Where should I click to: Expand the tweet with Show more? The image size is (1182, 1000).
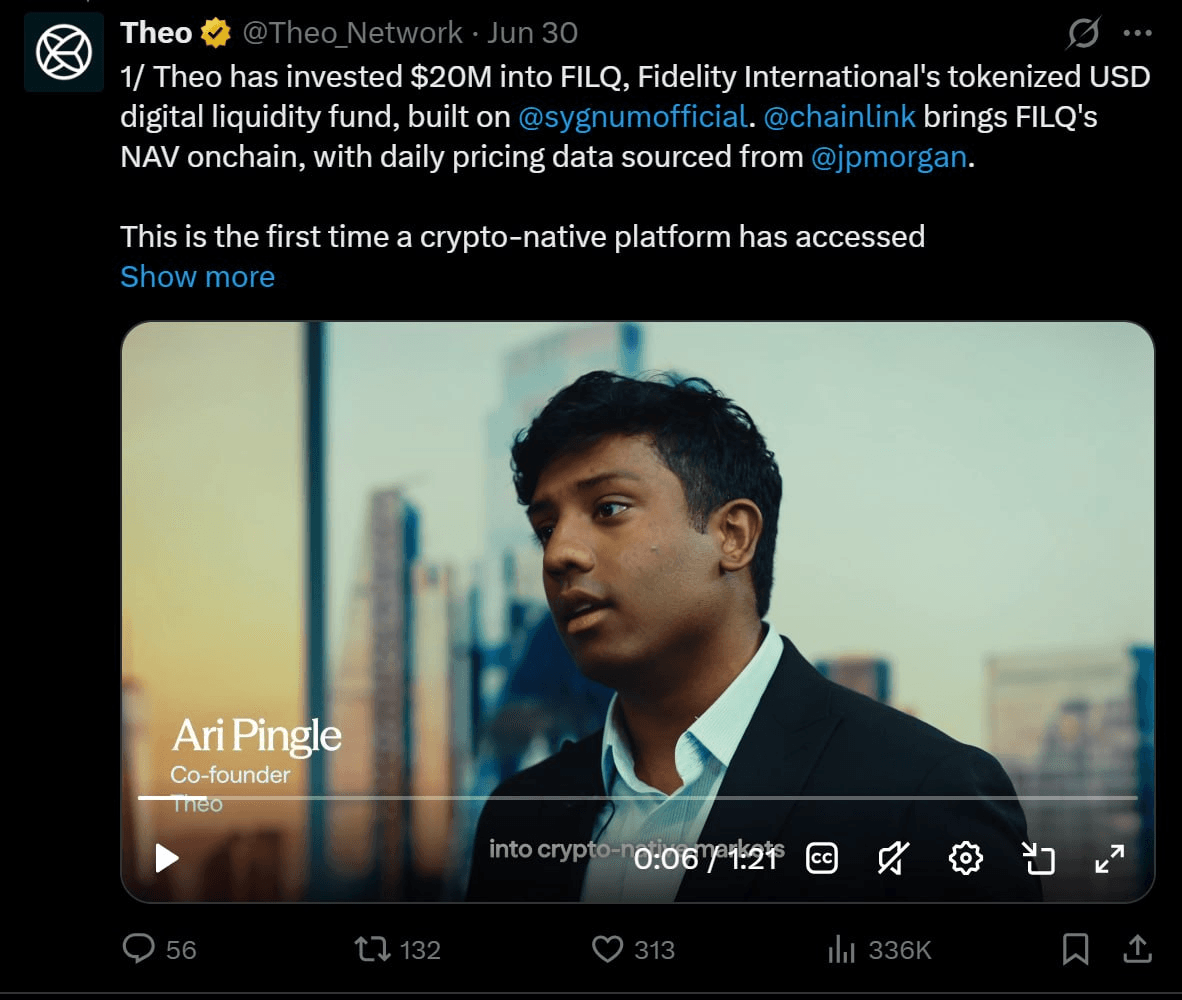coord(198,277)
